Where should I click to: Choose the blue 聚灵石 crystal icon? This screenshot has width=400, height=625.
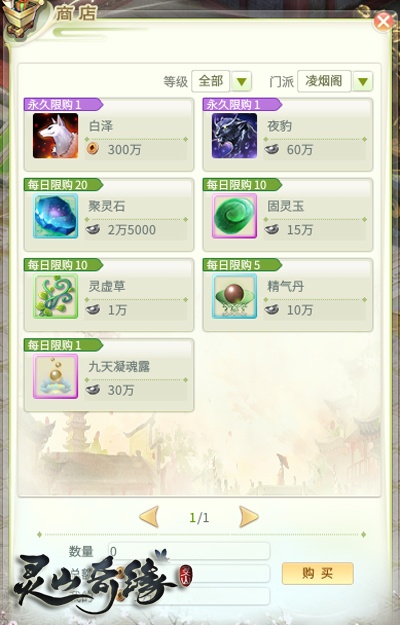click(55, 216)
